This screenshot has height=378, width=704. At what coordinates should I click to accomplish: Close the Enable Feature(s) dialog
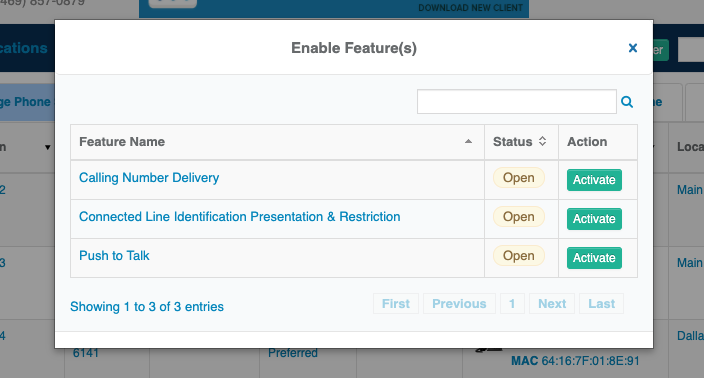pos(633,48)
